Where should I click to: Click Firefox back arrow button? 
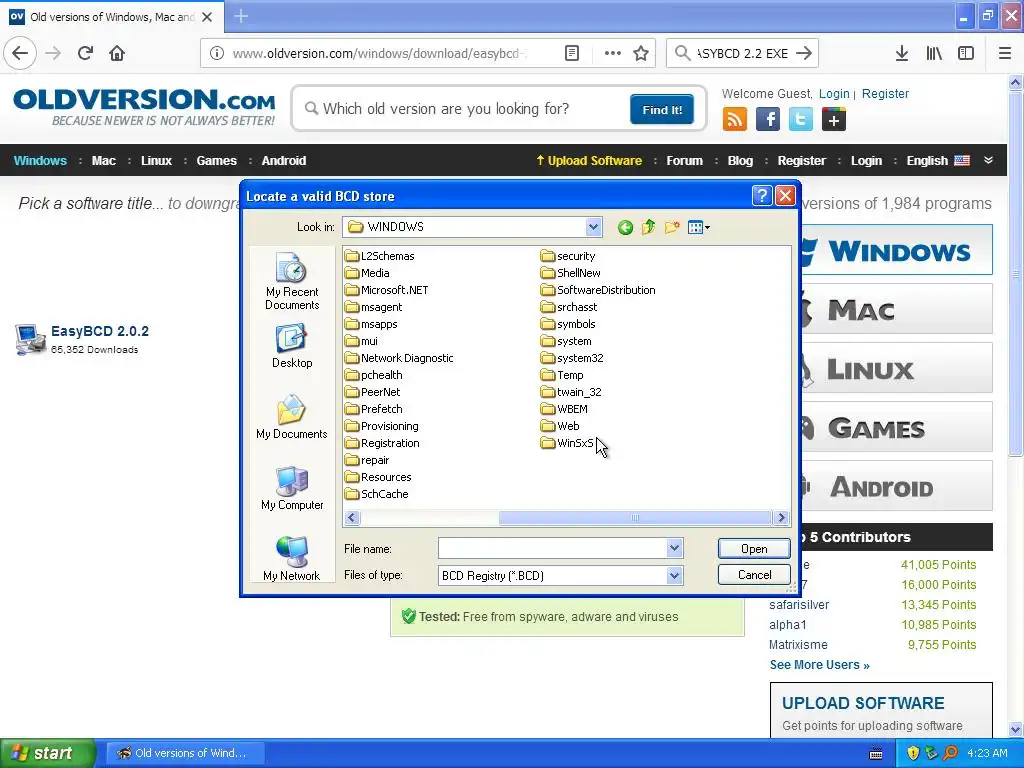[20, 54]
